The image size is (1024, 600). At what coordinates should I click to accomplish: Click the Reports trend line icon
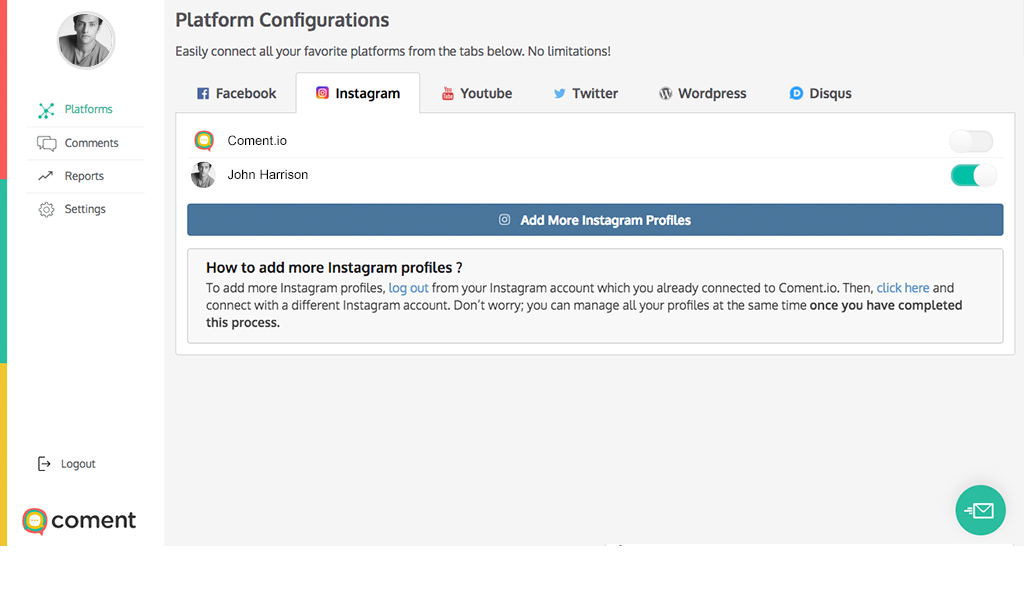point(46,176)
